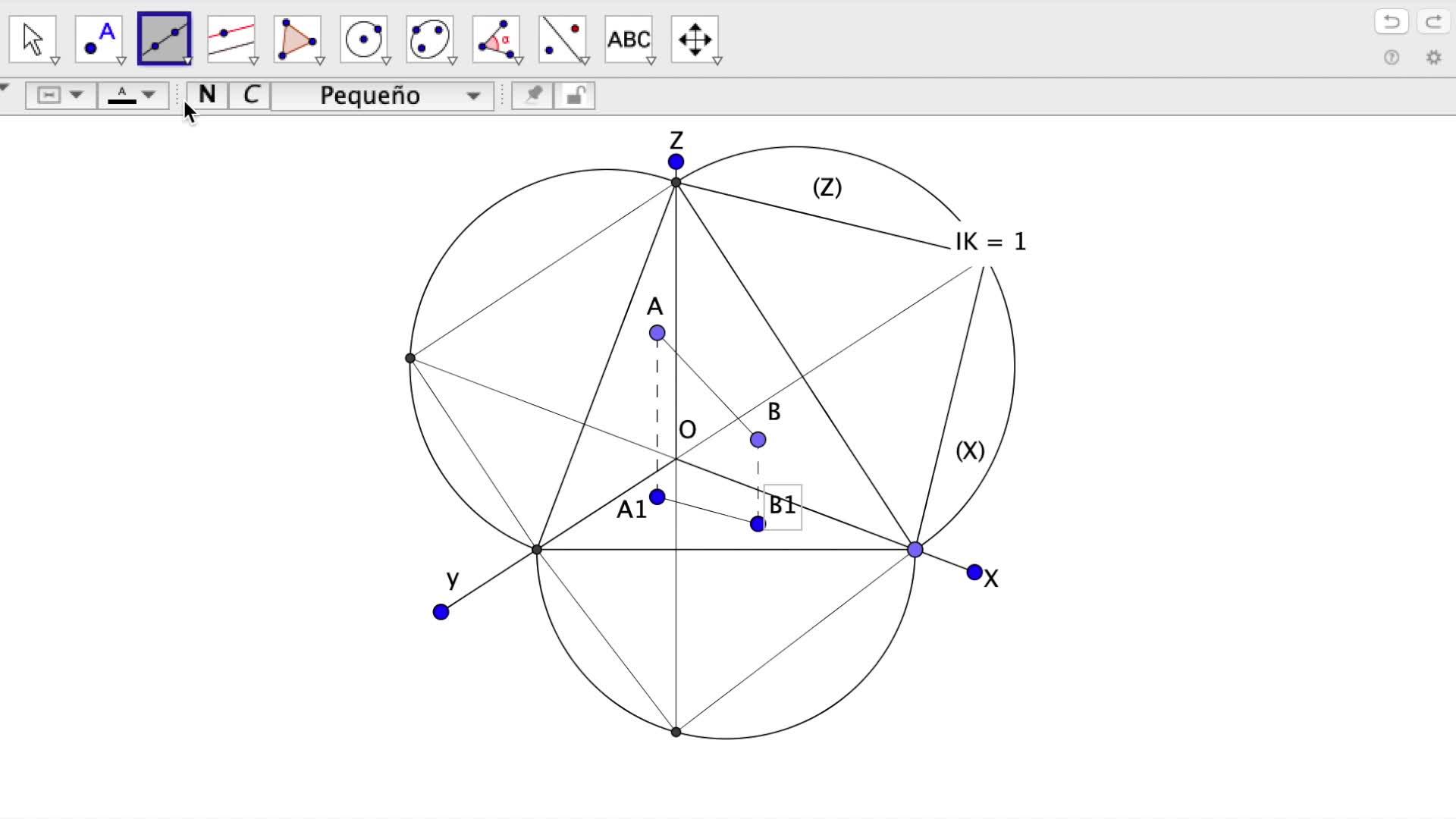Select the New Point tool
Image resolution: width=1456 pixels, height=819 pixels.
[x=99, y=39]
